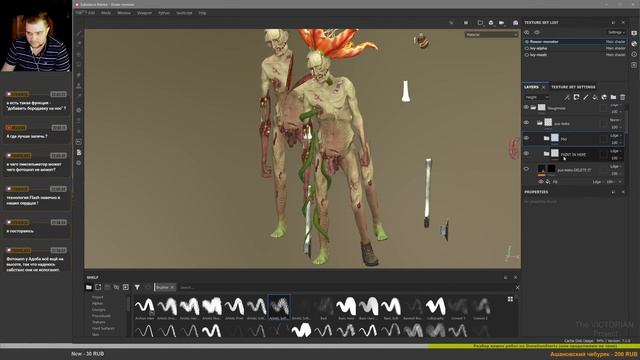Click the shelf import resources icon
The image size is (640, 360).
[x=126, y=287]
